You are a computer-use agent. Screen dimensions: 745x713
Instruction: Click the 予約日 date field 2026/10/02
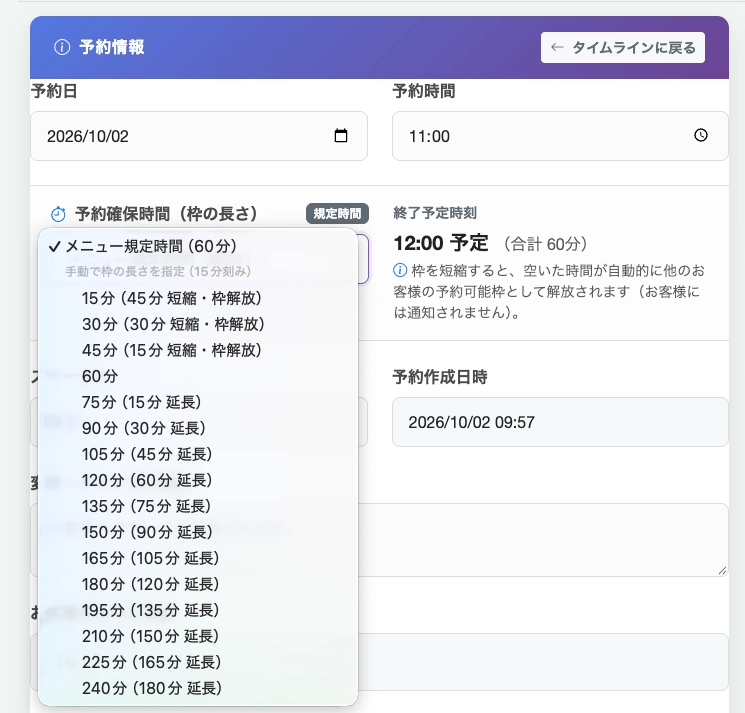click(199, 136)
